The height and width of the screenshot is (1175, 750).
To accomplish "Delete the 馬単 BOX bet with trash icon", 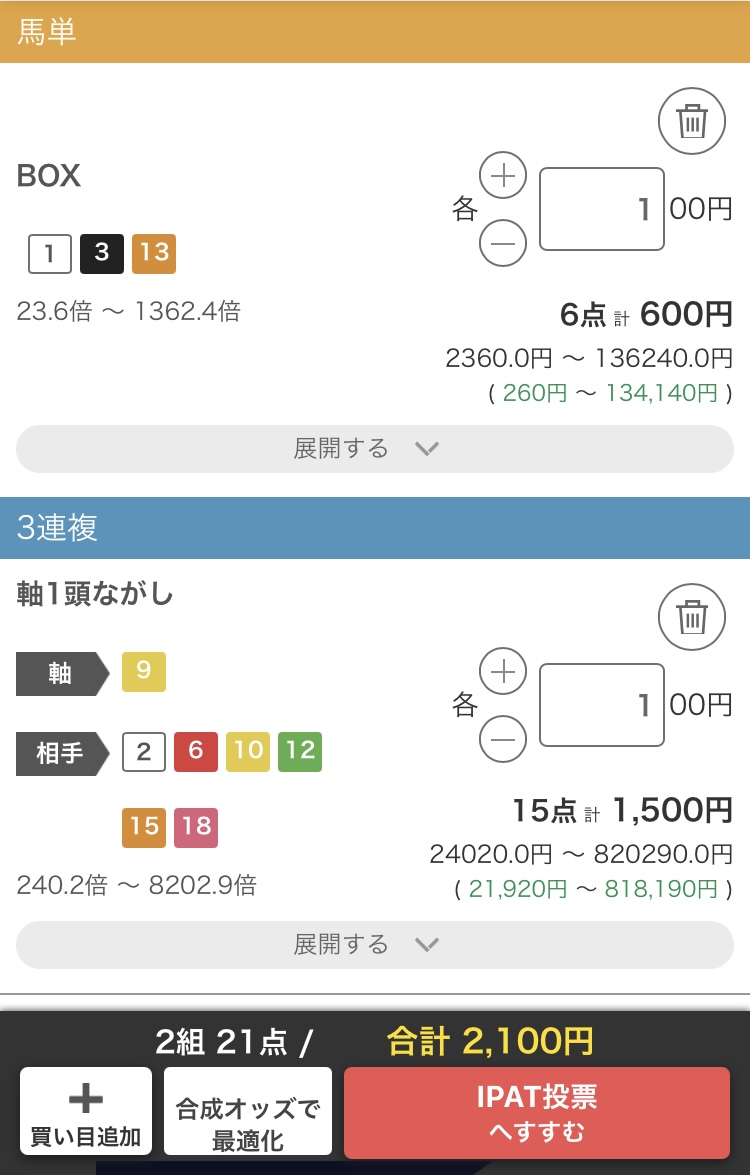I will (692, 121).
